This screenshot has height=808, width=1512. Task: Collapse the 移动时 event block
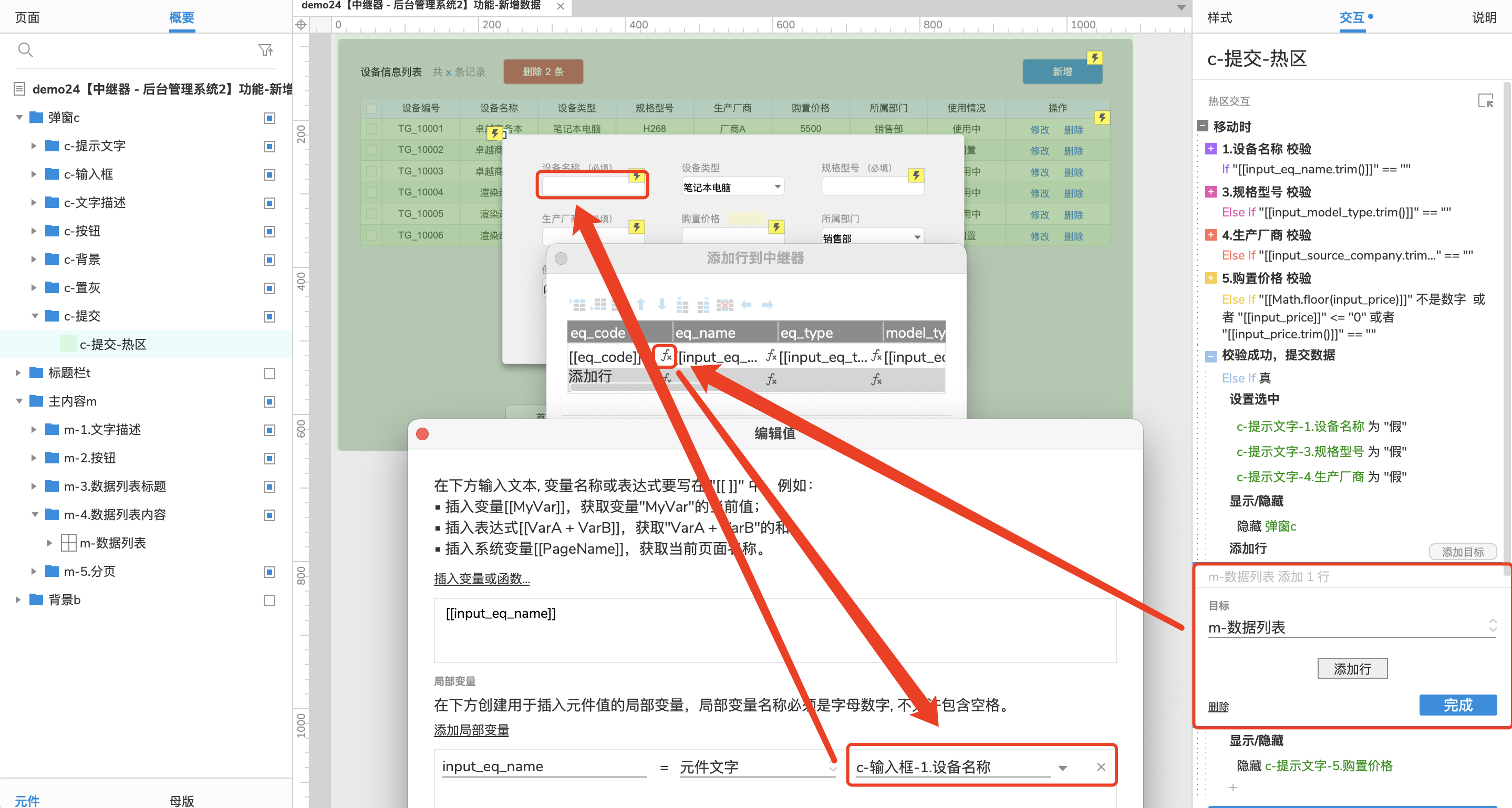point(1202,126)
